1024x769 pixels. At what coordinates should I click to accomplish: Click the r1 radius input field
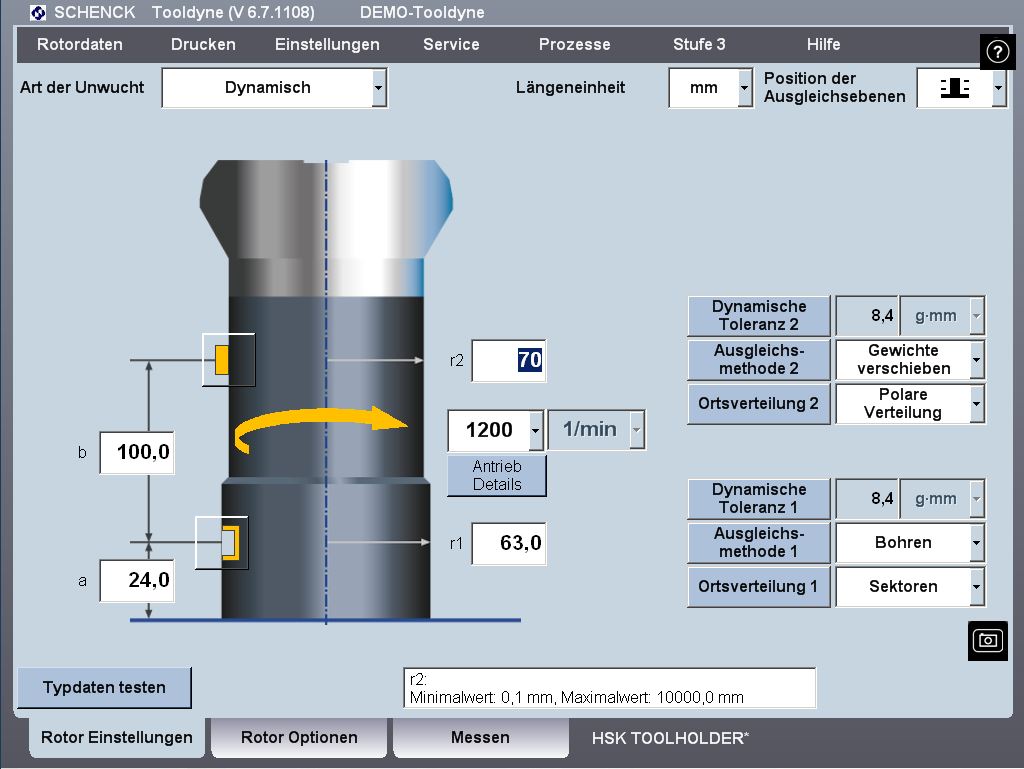tap(509, 543)
